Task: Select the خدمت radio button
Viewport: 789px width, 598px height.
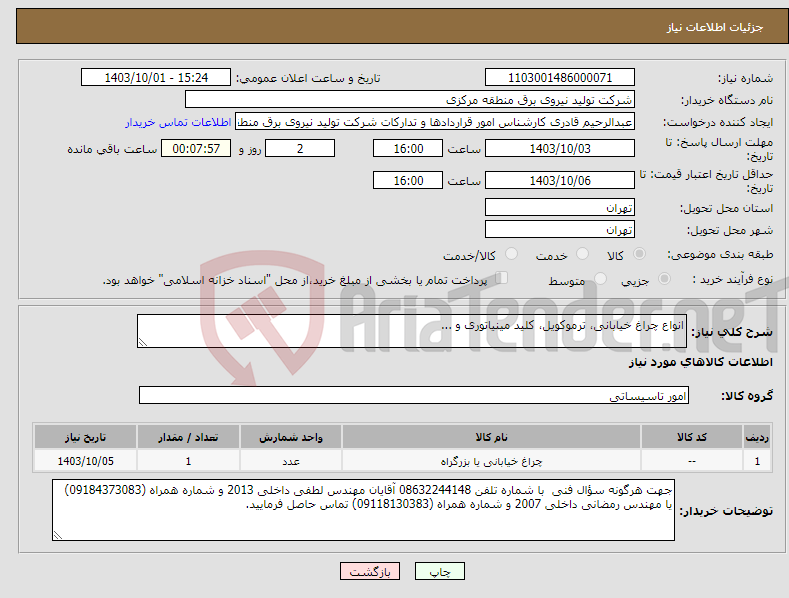Action: [x=582, y=254]
